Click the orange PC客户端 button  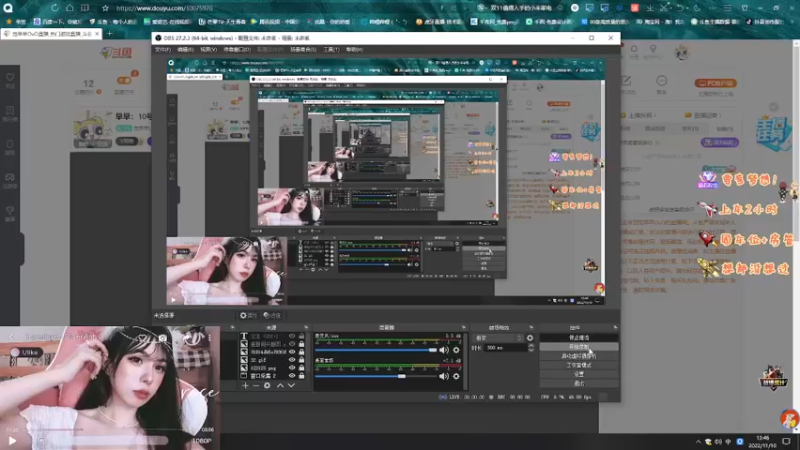point(715,83)
